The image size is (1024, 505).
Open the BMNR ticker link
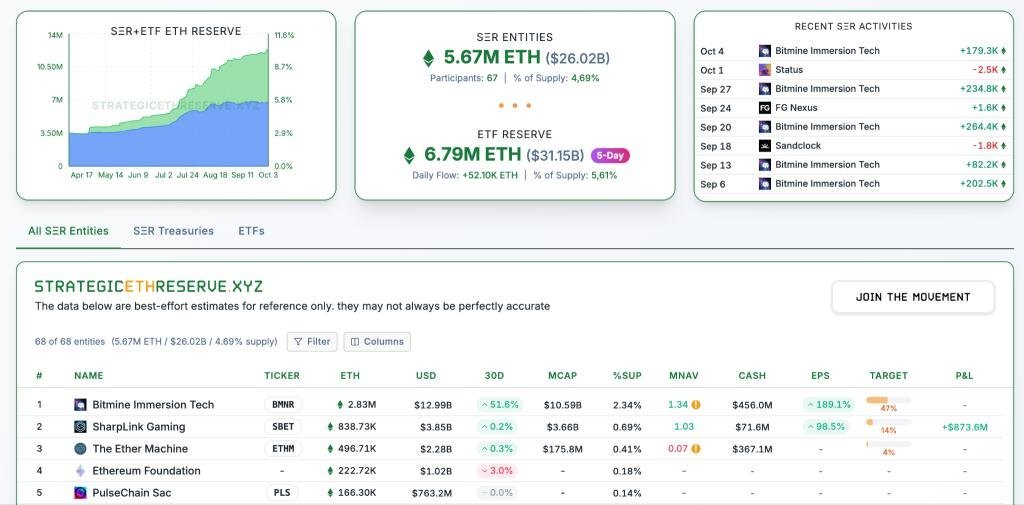[282, 405]
